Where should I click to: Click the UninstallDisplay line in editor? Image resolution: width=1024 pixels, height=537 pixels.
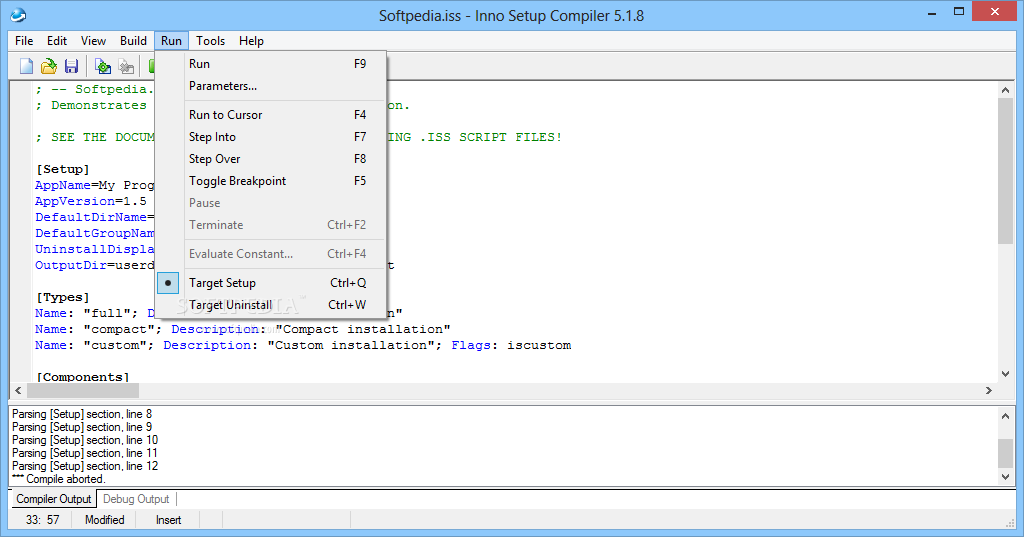pos(95,249)
